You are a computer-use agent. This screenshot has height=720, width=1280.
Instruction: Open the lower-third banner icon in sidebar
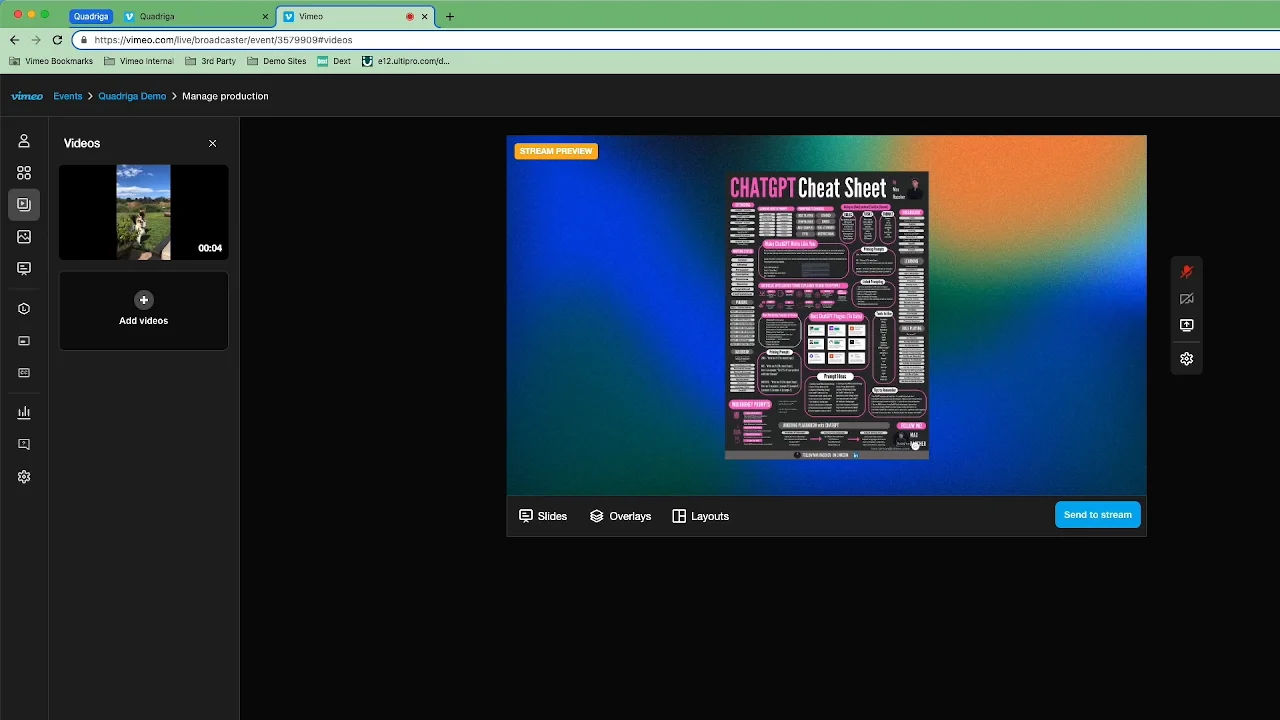[x=24, y=341]
